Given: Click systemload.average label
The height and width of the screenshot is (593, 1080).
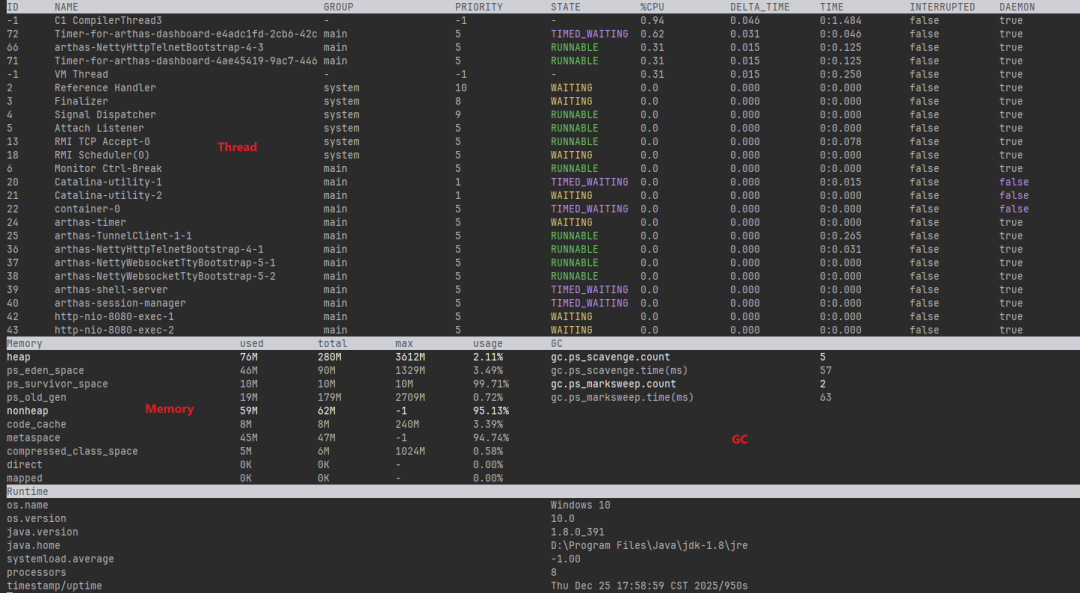Looking at the screenshot, I should click(x=60, y=559).
